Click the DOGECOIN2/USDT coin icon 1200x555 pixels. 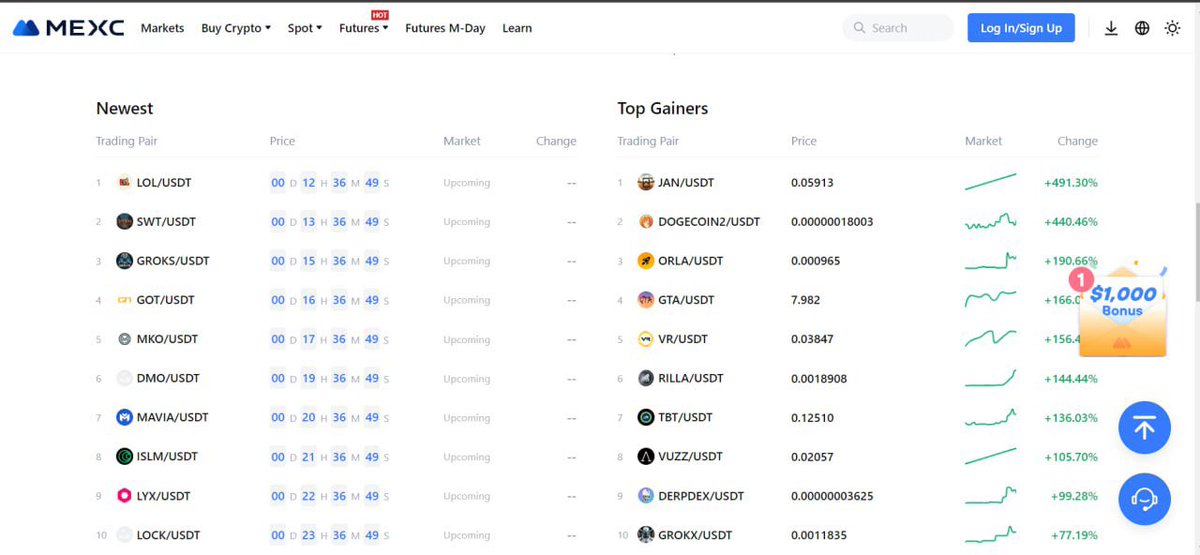click(646, 222)
